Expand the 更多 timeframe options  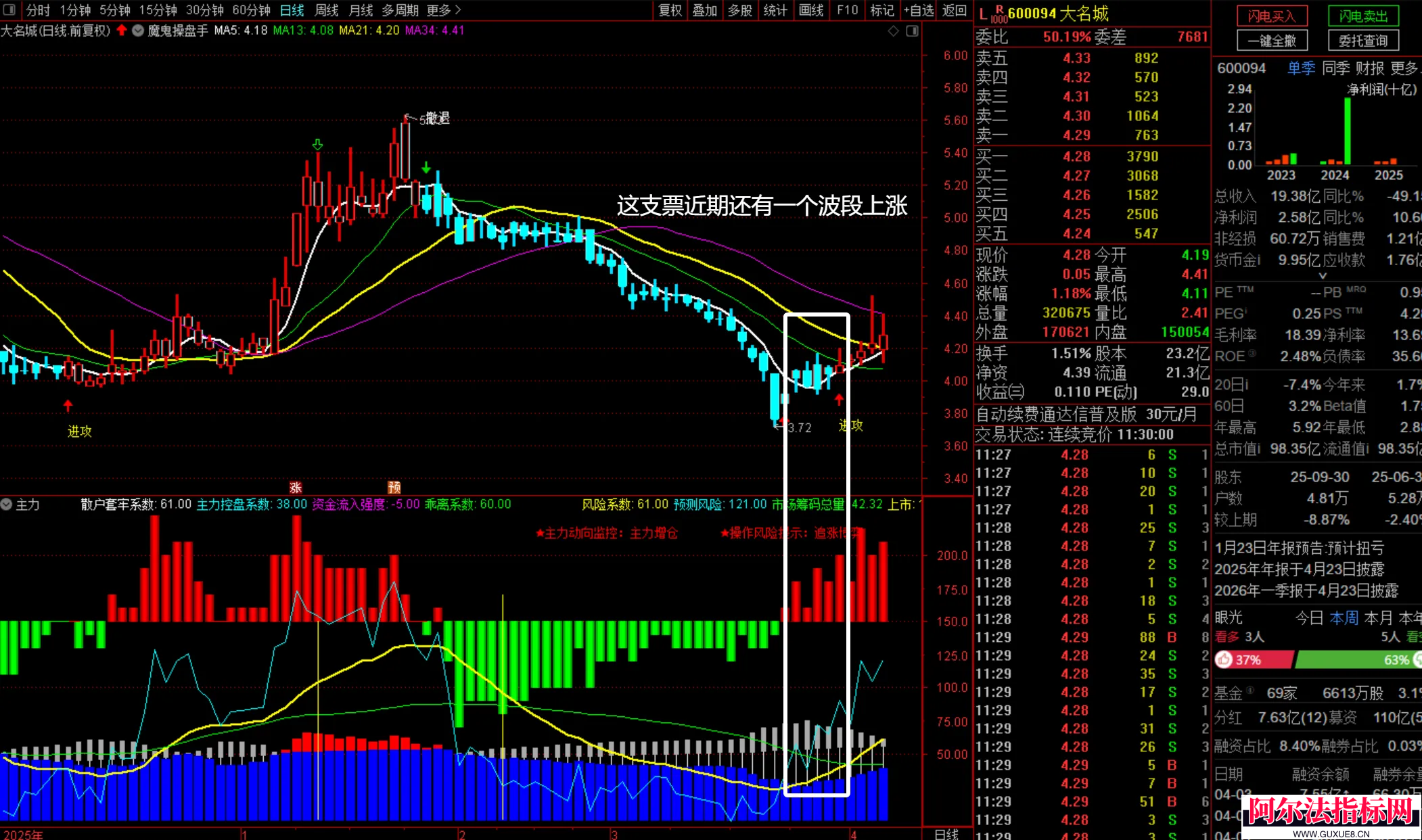point(444,10)
